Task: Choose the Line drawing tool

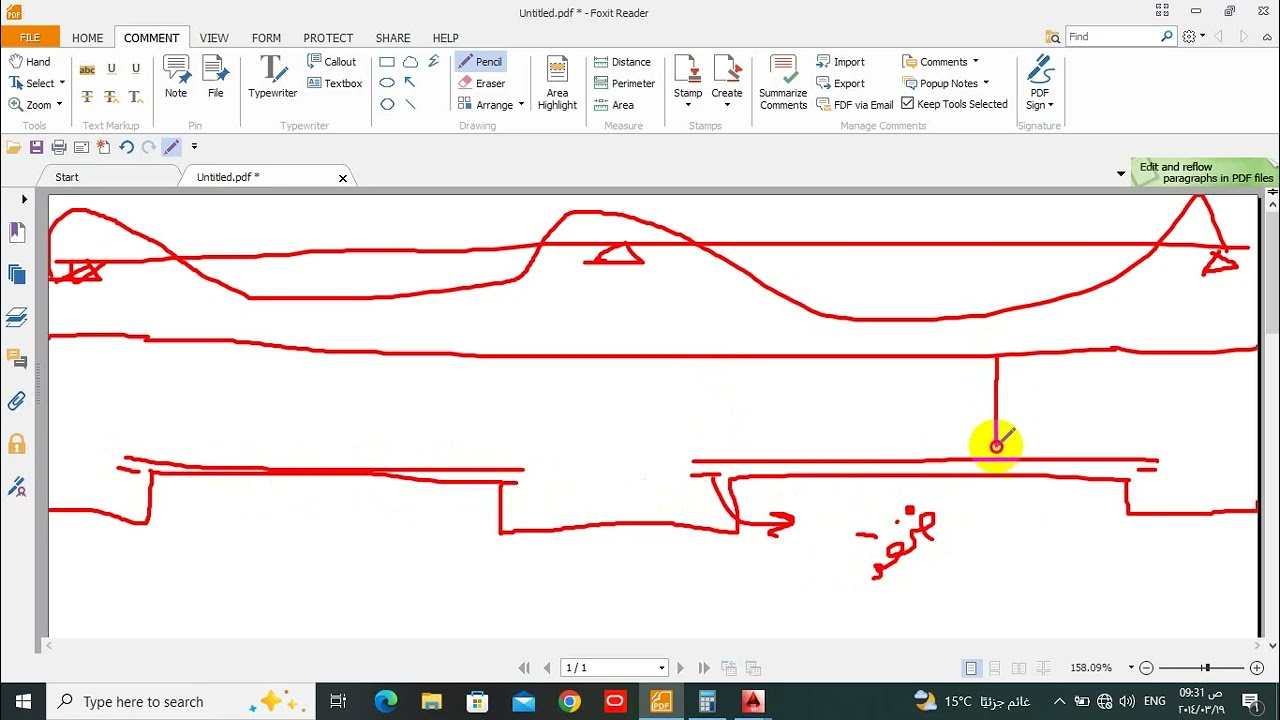Action: [x=410, y=104]
